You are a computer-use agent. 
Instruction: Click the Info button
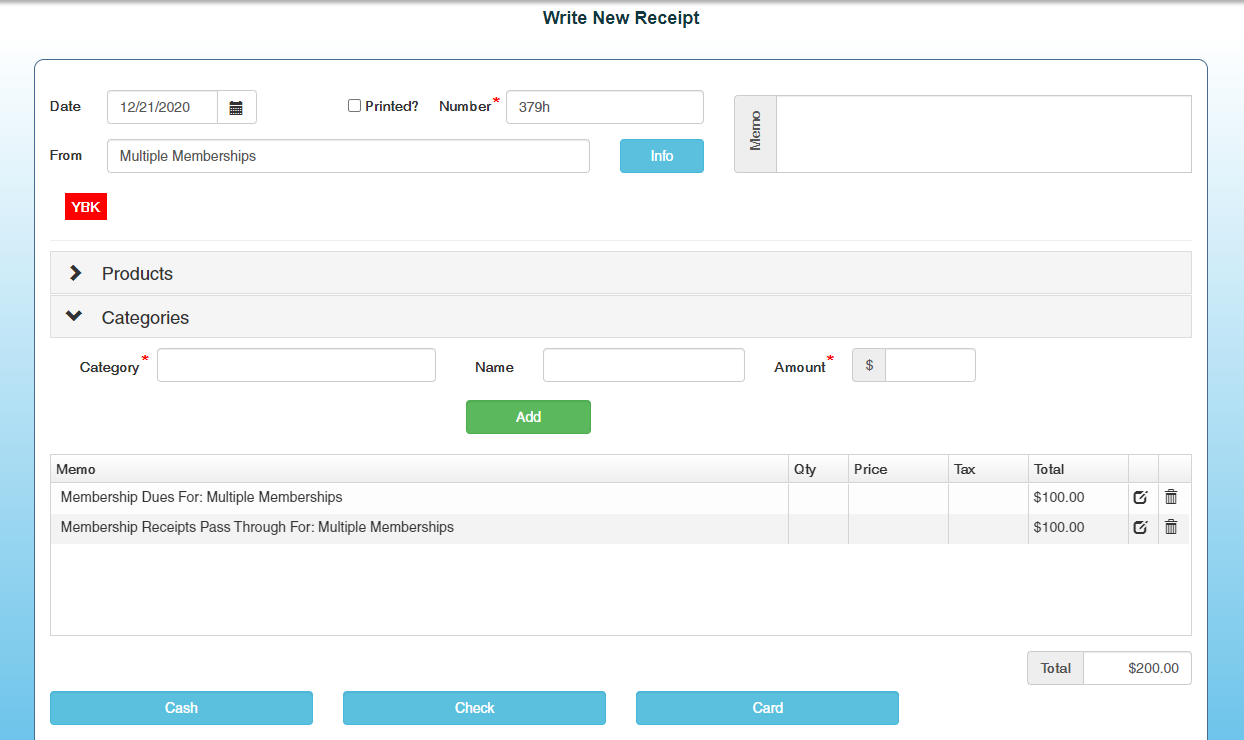[x=661, y=156]
